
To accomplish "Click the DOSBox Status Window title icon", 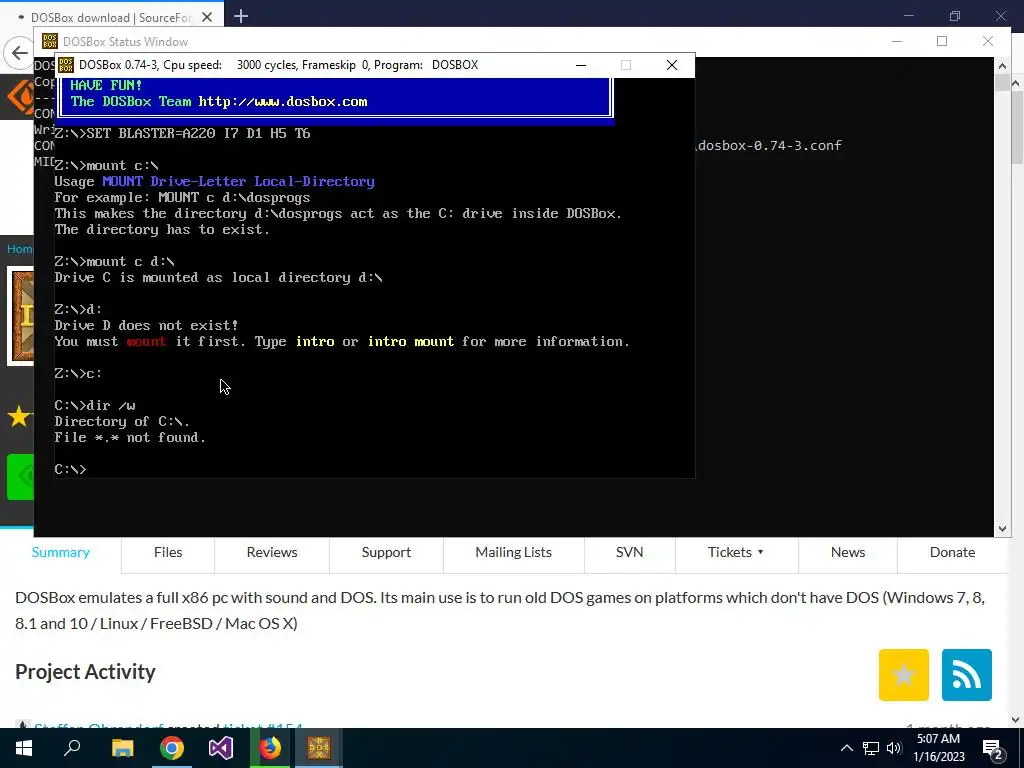I will [x=50, y=41].
